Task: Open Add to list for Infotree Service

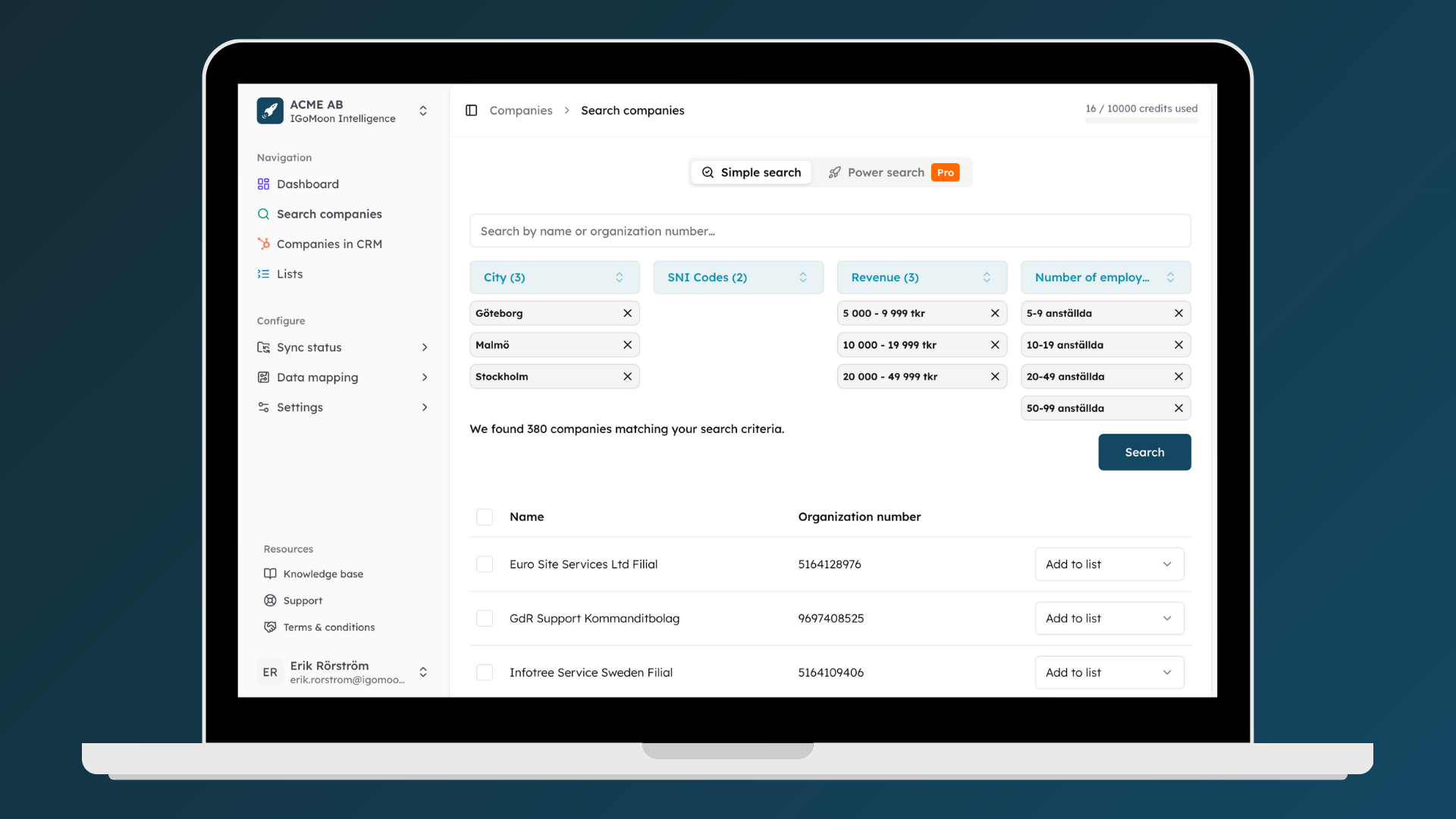Action: pos(1109,673)
